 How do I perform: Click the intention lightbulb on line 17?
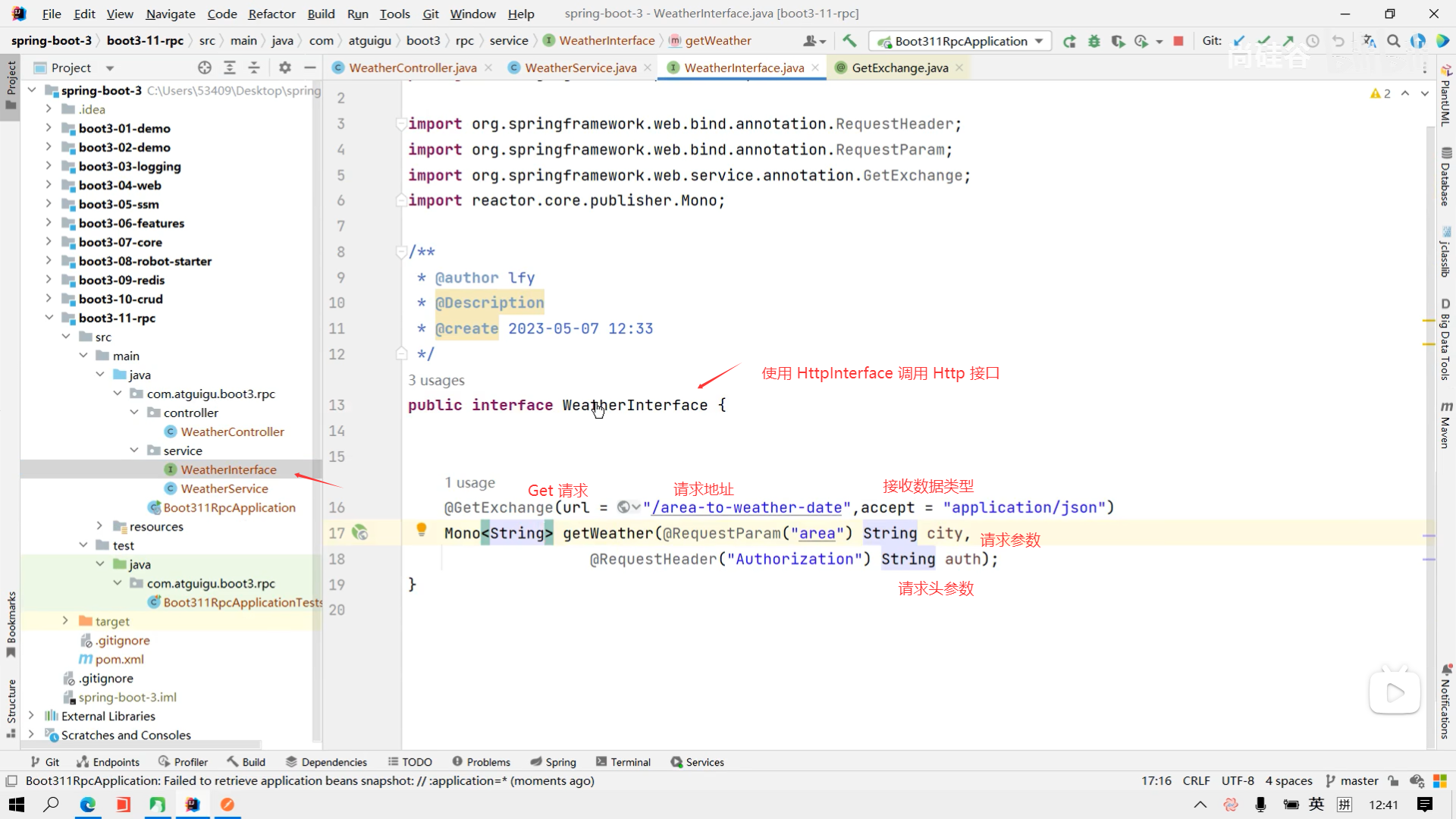[x=422, y=529]
